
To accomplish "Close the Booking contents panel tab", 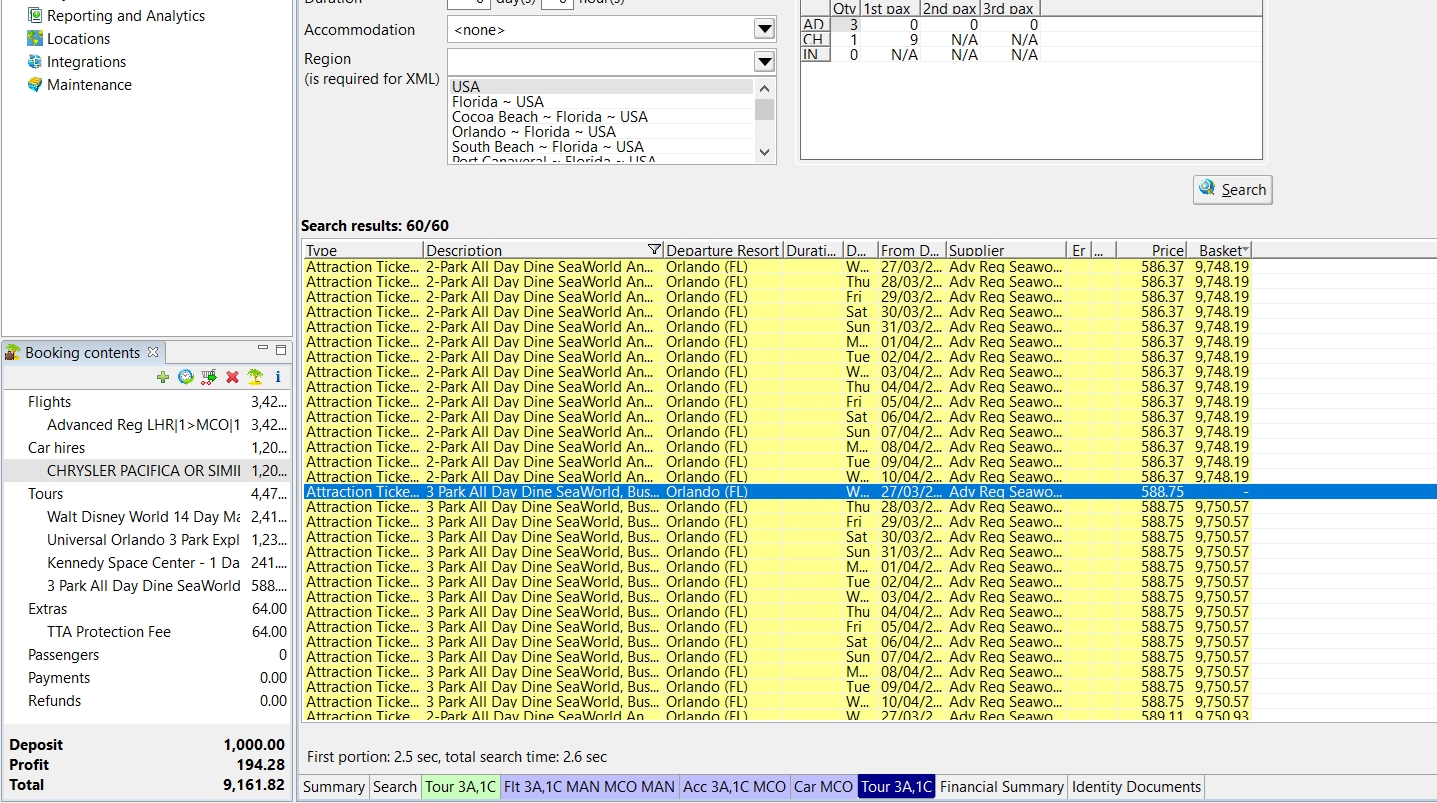I will (153, 352).
